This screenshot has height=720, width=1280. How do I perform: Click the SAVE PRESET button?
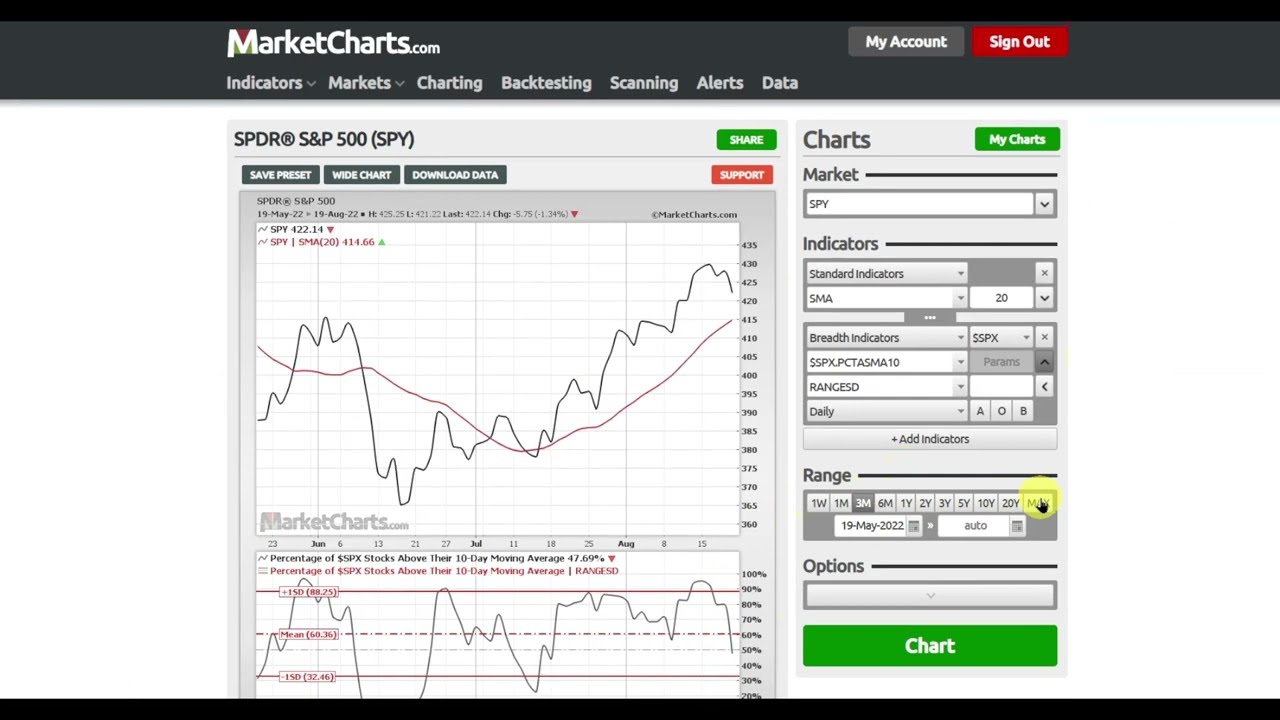(x=280, y=175)
